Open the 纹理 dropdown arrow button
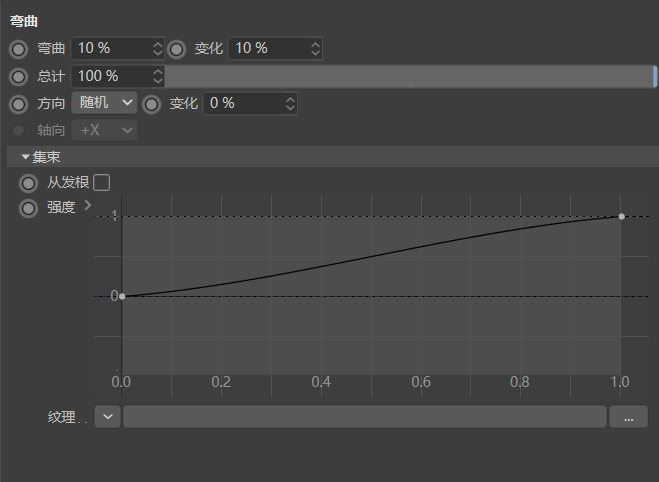The image size is (659, 482). (x=107, y=417)
